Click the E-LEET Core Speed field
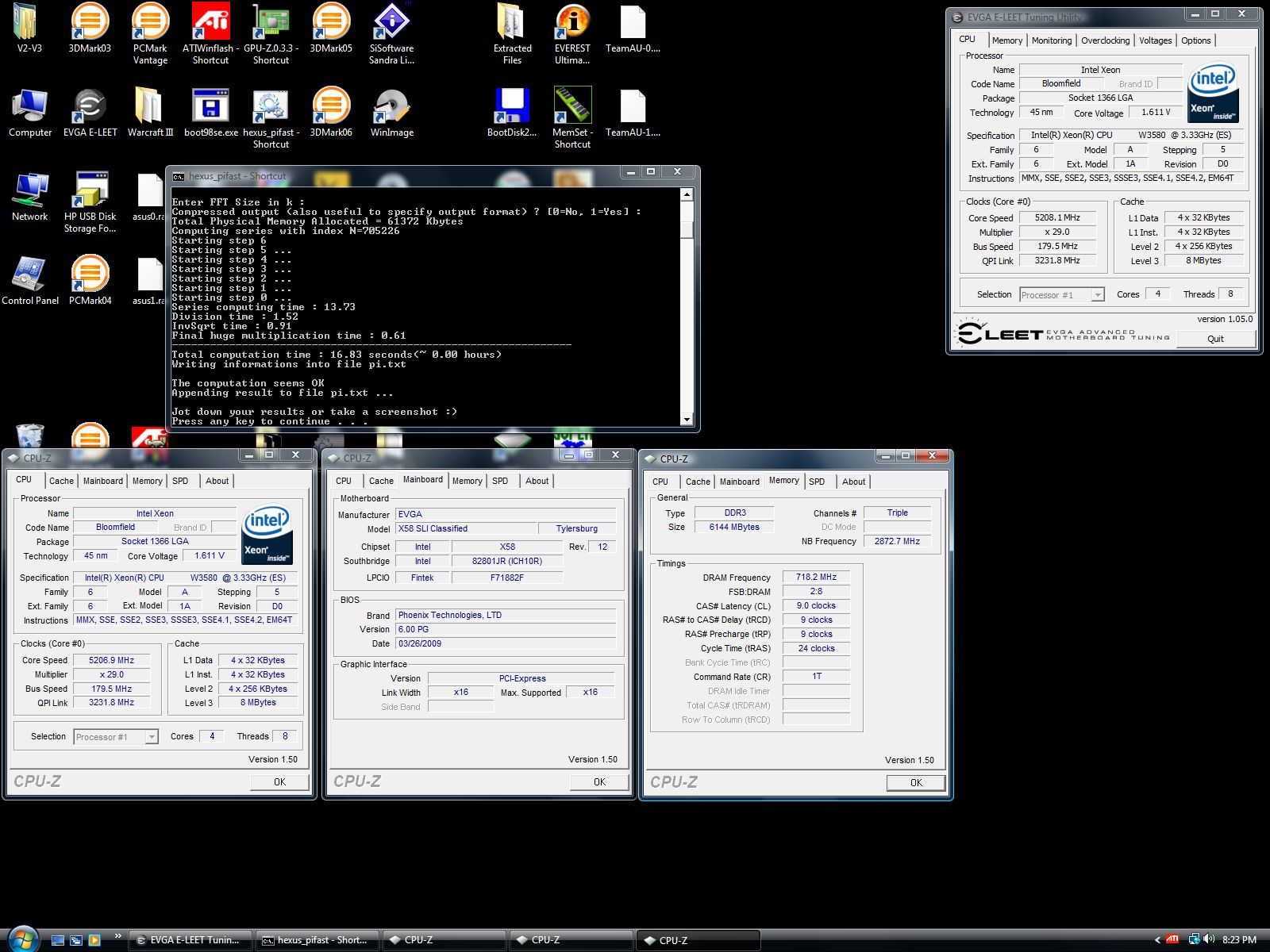This screenshot has width=1270, height=952. [x=1057, y=217]
